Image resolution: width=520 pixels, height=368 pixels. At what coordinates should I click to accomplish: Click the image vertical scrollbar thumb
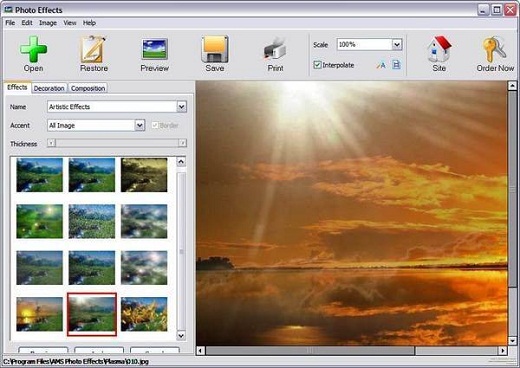coord(512,189)
